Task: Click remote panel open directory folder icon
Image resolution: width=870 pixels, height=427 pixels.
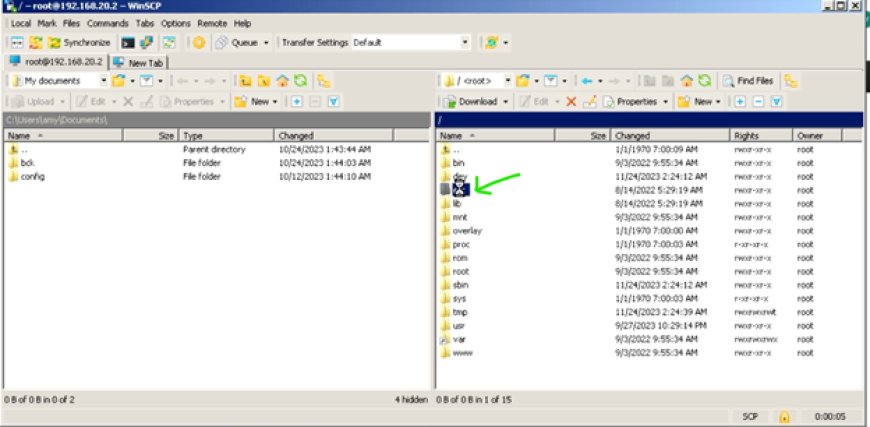Action: pyautogui.click(x=522, y=81)
